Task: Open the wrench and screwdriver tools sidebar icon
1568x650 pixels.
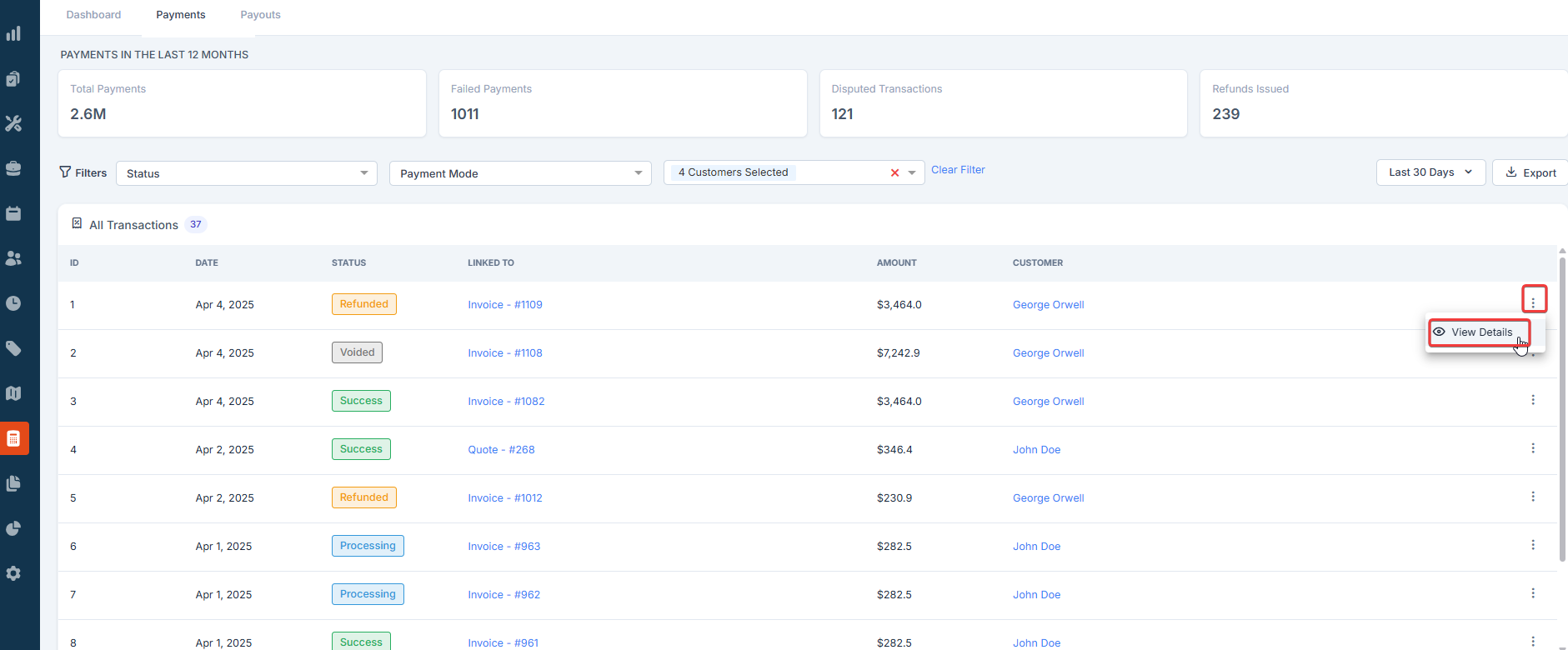Action: point(13,123)
